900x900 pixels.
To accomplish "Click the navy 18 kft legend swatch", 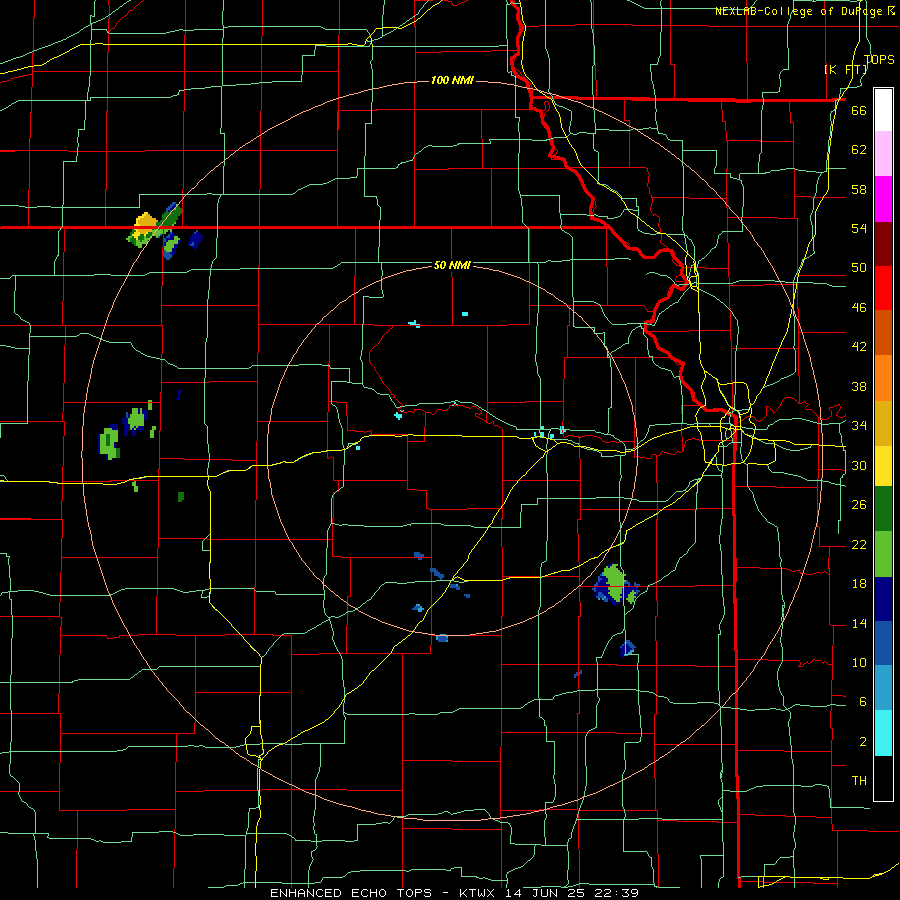I will pyautogui.click(x=883, y=599).
